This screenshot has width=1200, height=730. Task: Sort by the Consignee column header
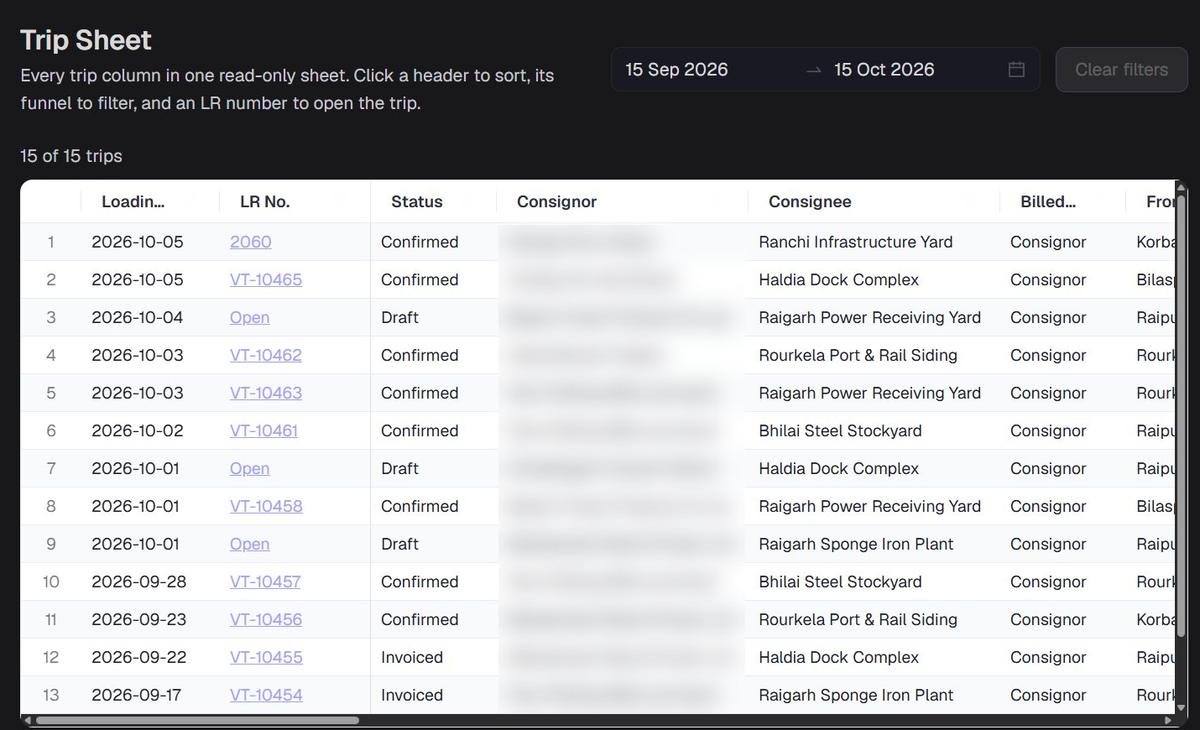pyautogui.click(x=810, y=201)
